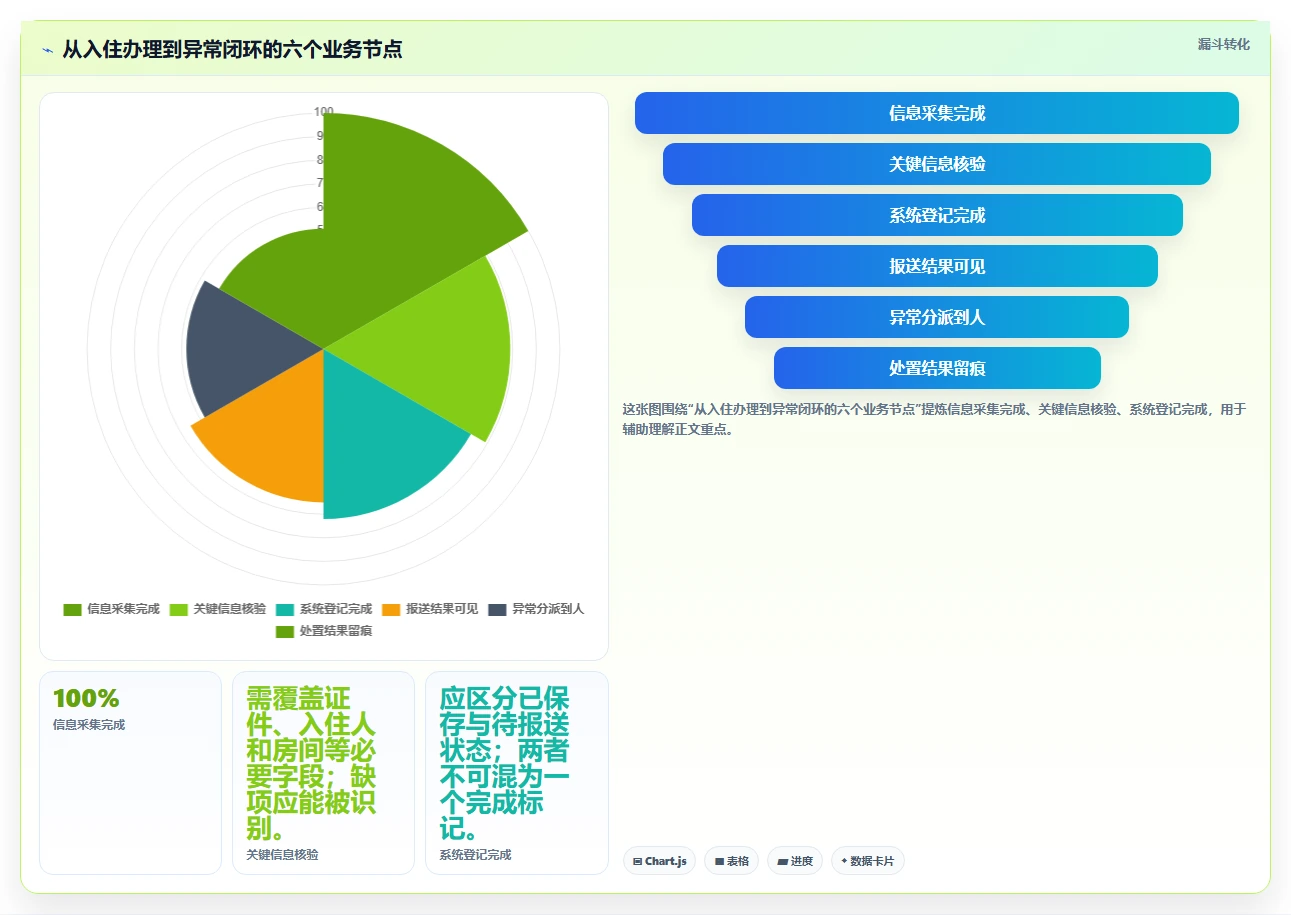Click the 信息采集完成 caption under 100%
This screenshot has width=1291, height=915.
89,725
